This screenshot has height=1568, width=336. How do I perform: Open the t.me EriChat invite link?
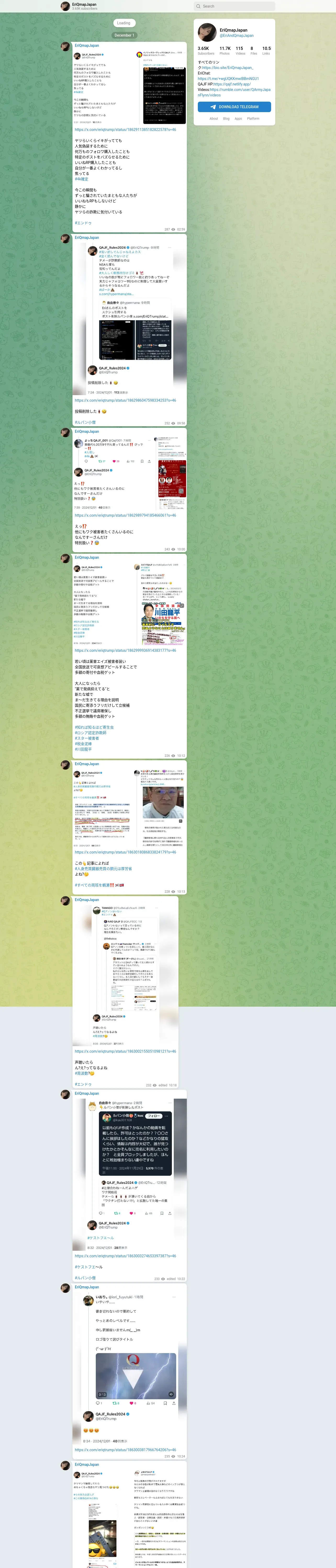228,78
